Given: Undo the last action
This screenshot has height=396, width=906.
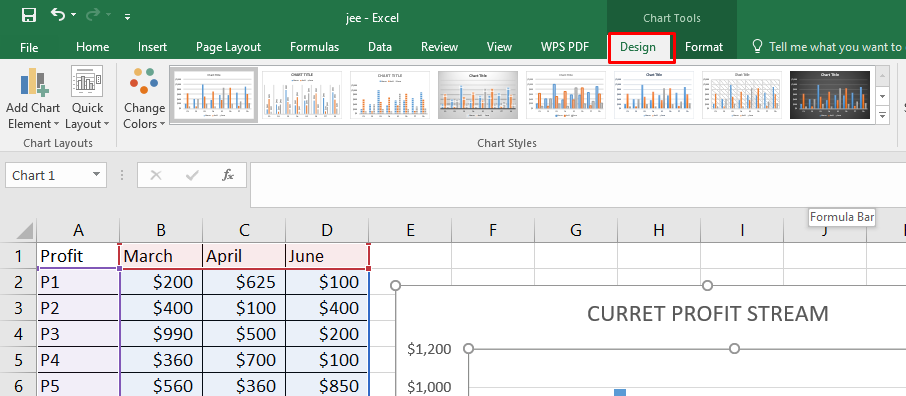Looking at the screenshot, I should click(x=58, y=14).
